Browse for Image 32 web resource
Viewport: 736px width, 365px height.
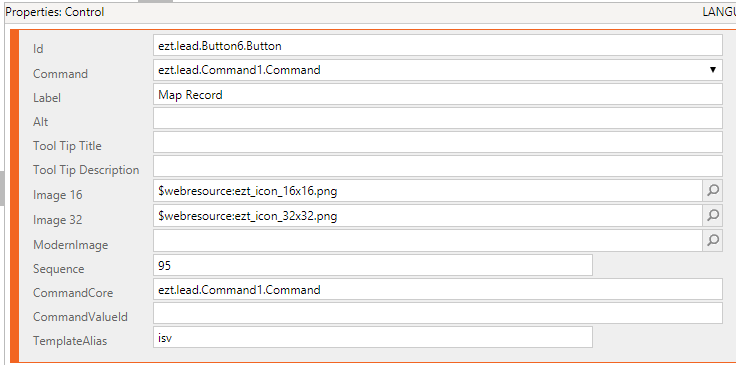pyautogui.click(x=713, y=215)
